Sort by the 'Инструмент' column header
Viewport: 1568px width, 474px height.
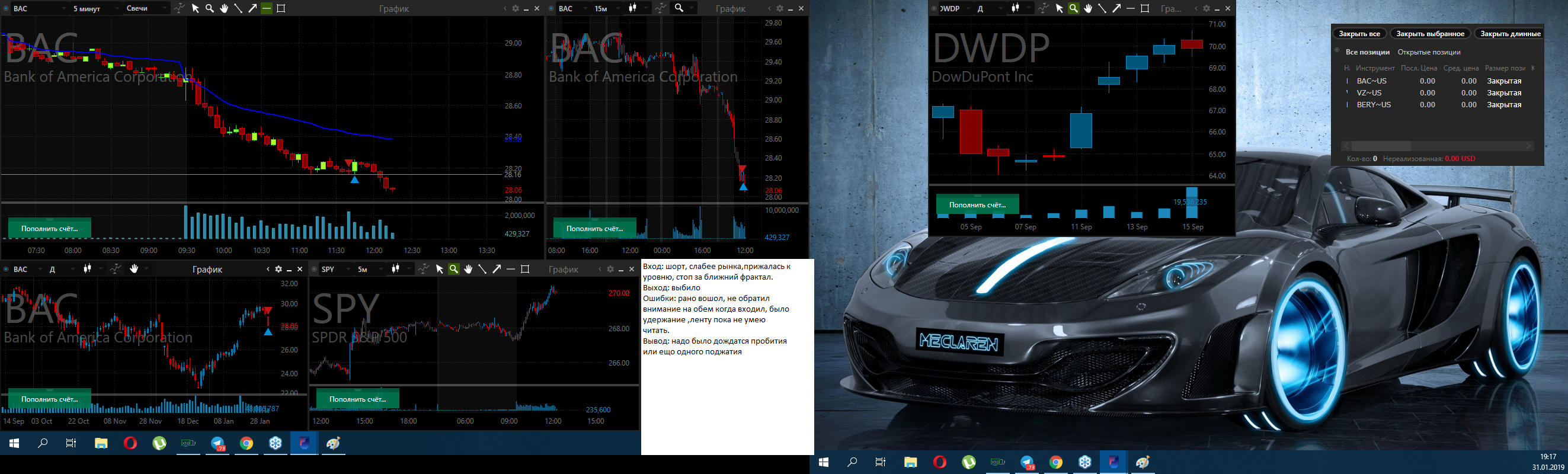[1375, 68]
